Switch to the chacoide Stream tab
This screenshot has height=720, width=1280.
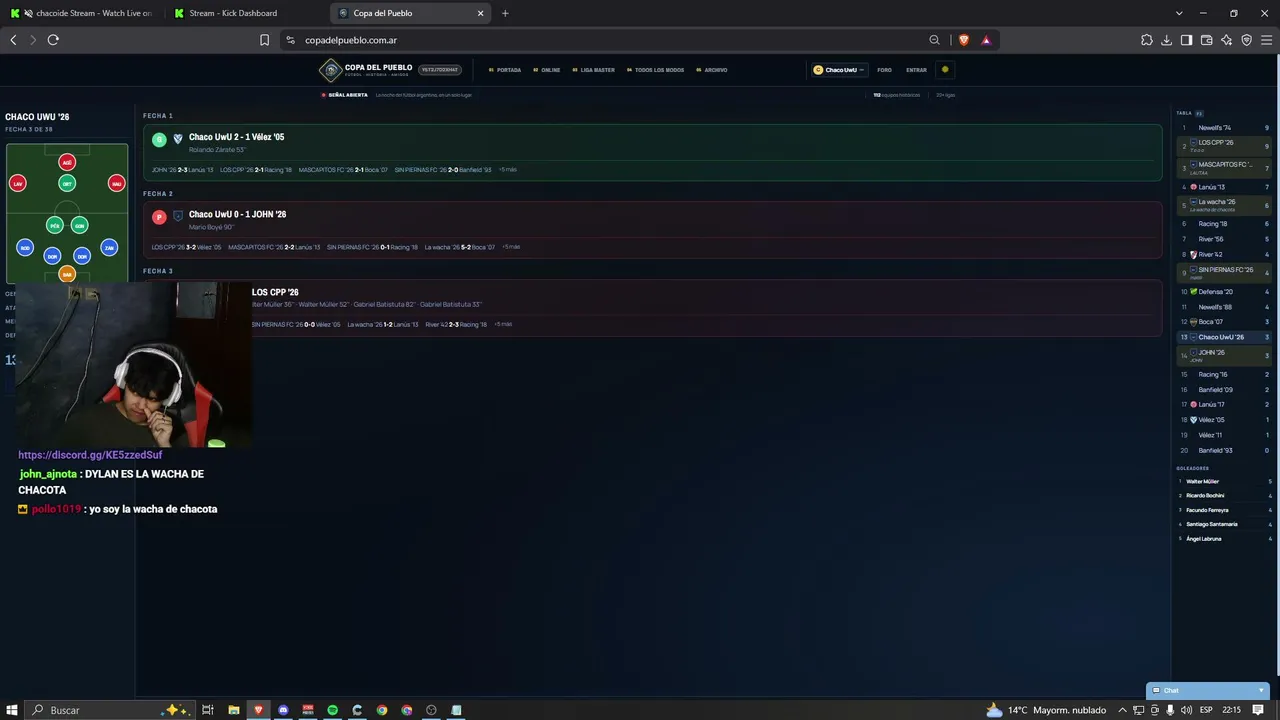[82, 13]
